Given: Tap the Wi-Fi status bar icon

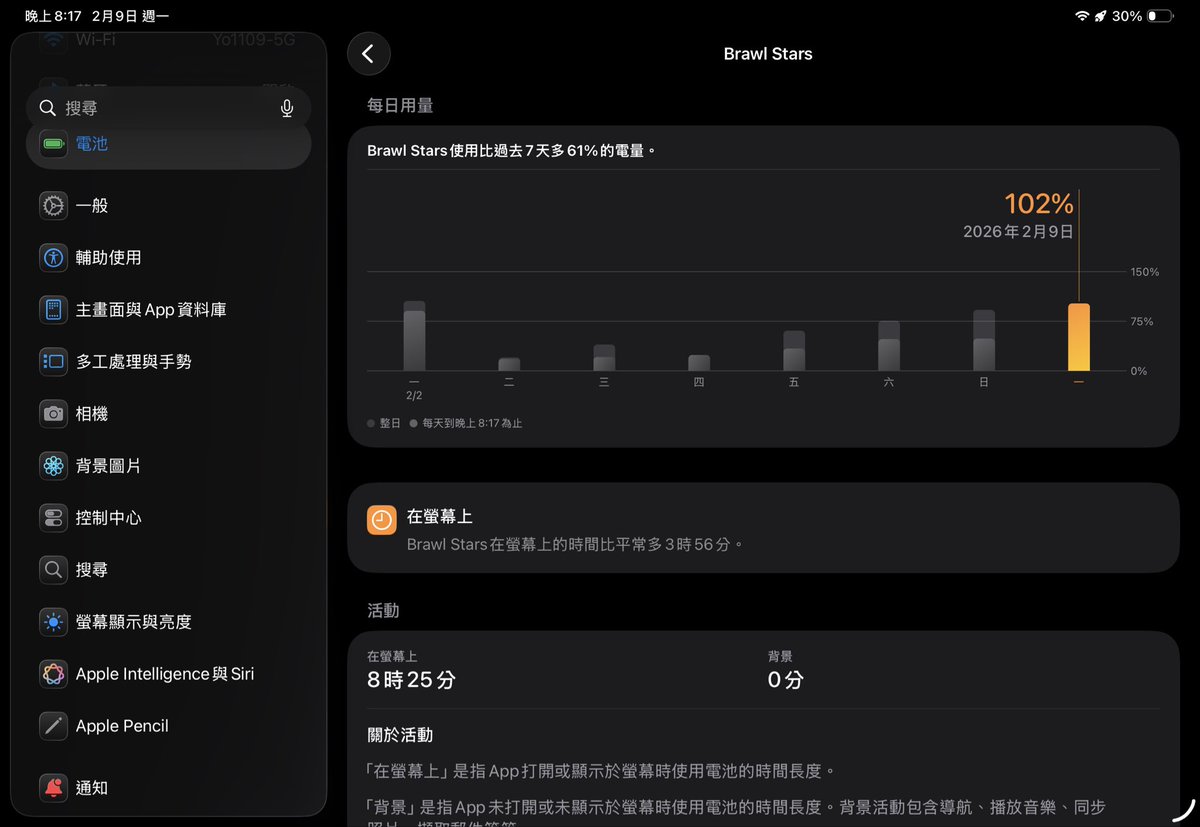Looking at the screenshot, I should pos(1082,16).
